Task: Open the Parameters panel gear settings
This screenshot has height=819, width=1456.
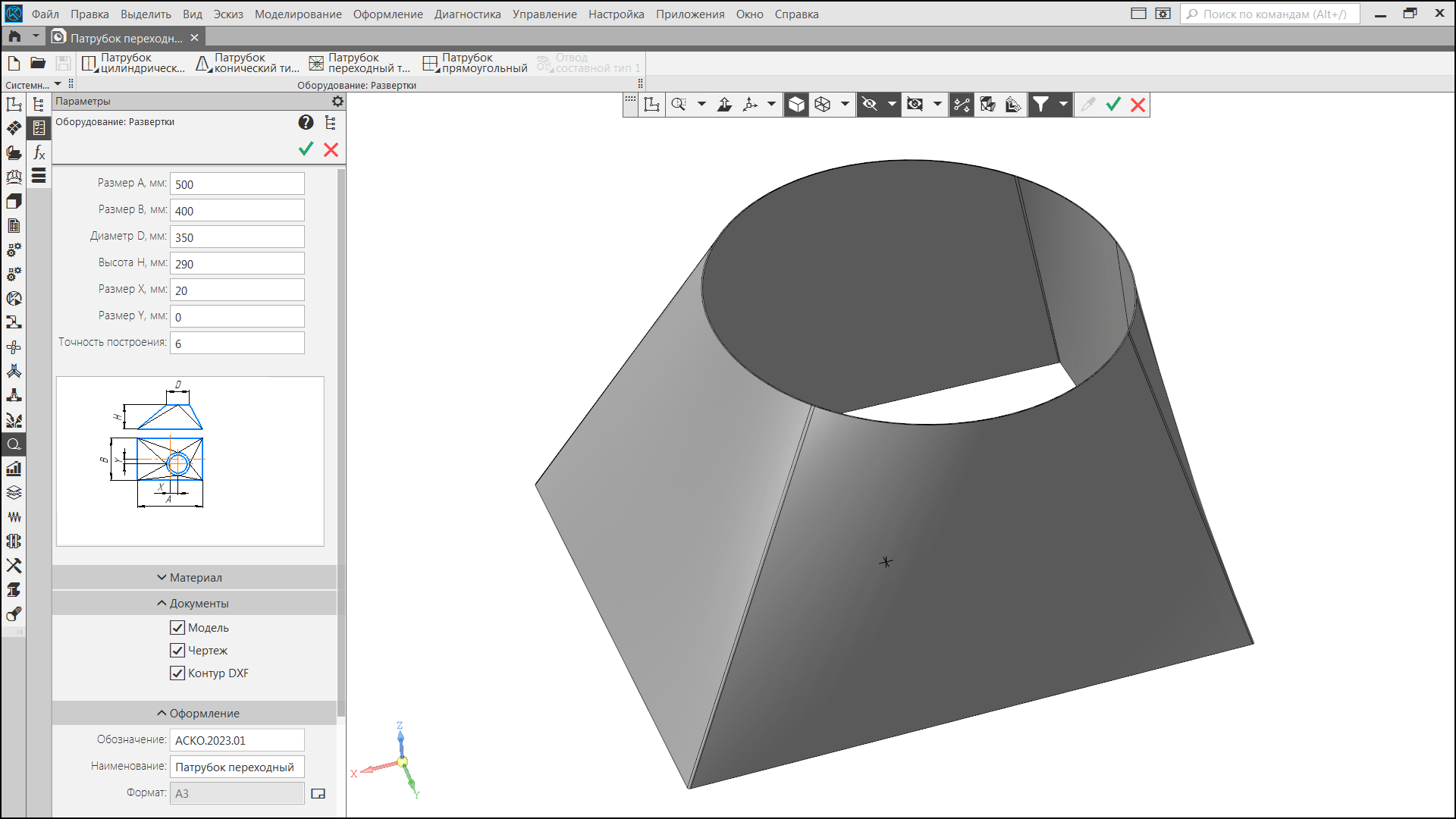Action: (x=337, y=101)
